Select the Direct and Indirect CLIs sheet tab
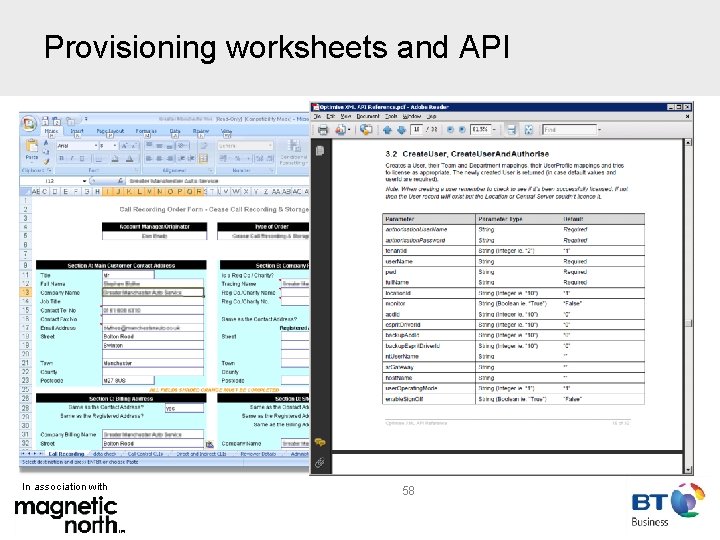Image resolution: width=720 pixels, height=540 pixels. [201, 454]
